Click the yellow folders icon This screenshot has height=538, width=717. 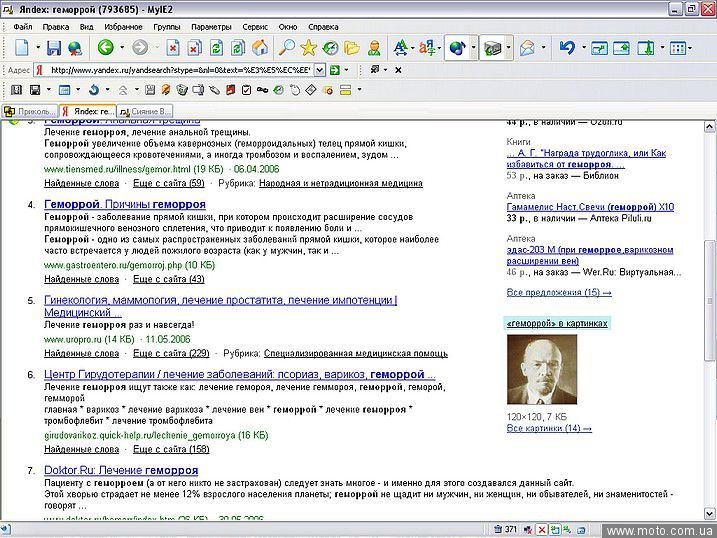tap(352, 48)
